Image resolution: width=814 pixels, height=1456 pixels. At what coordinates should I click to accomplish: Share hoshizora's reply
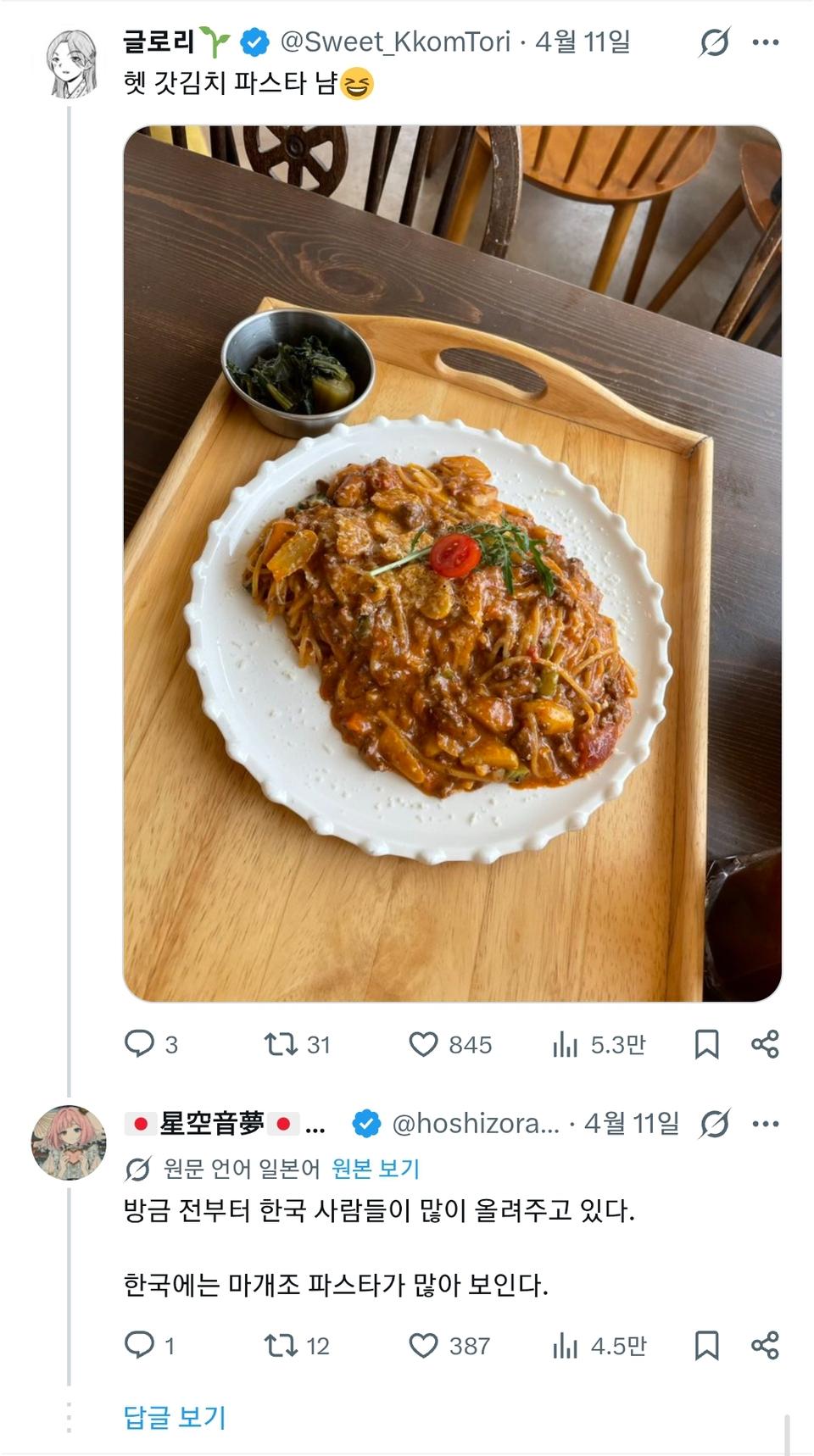pos(765,1345)
